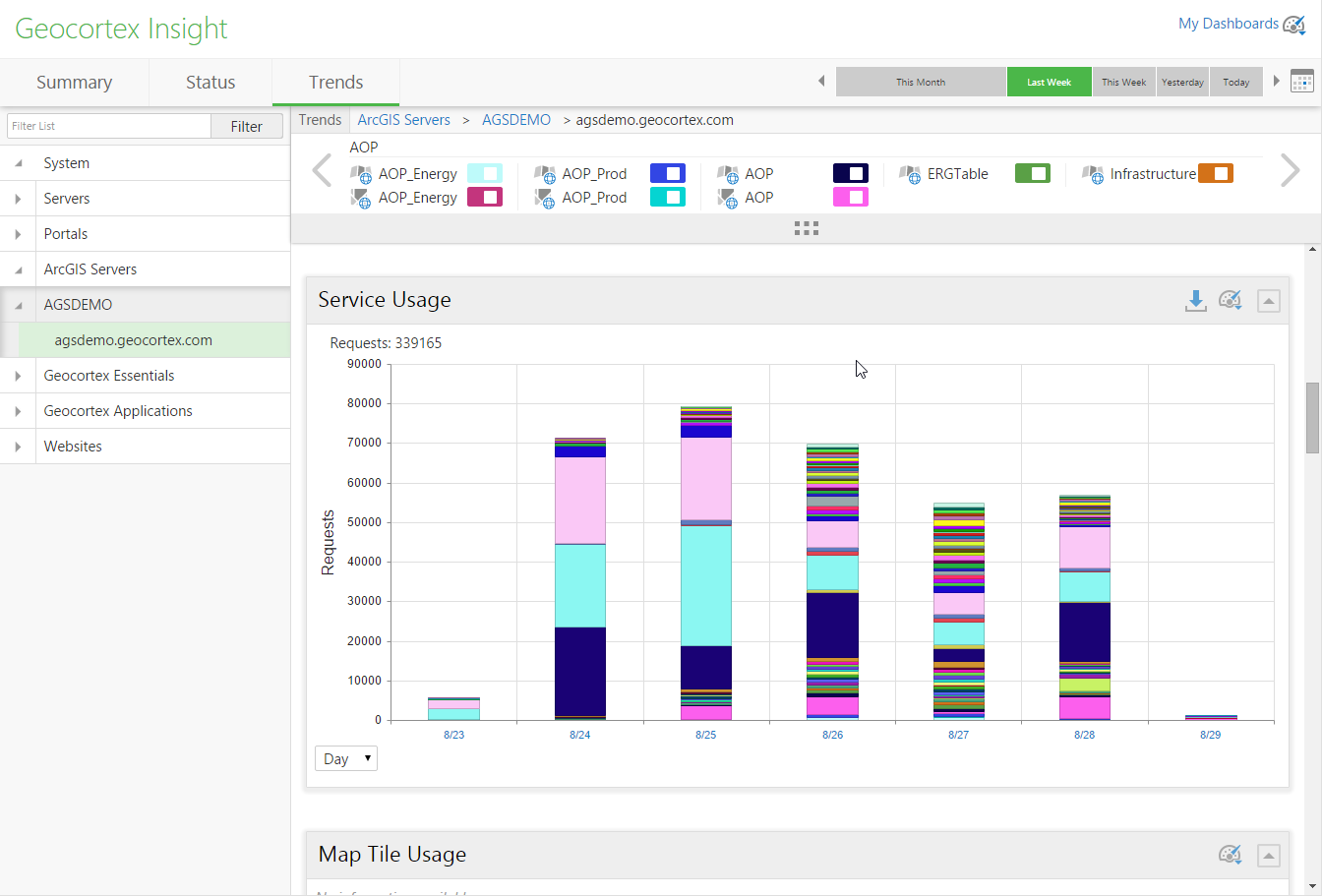
Task: Open the Day interval dropdown
Action: point(346,758)
